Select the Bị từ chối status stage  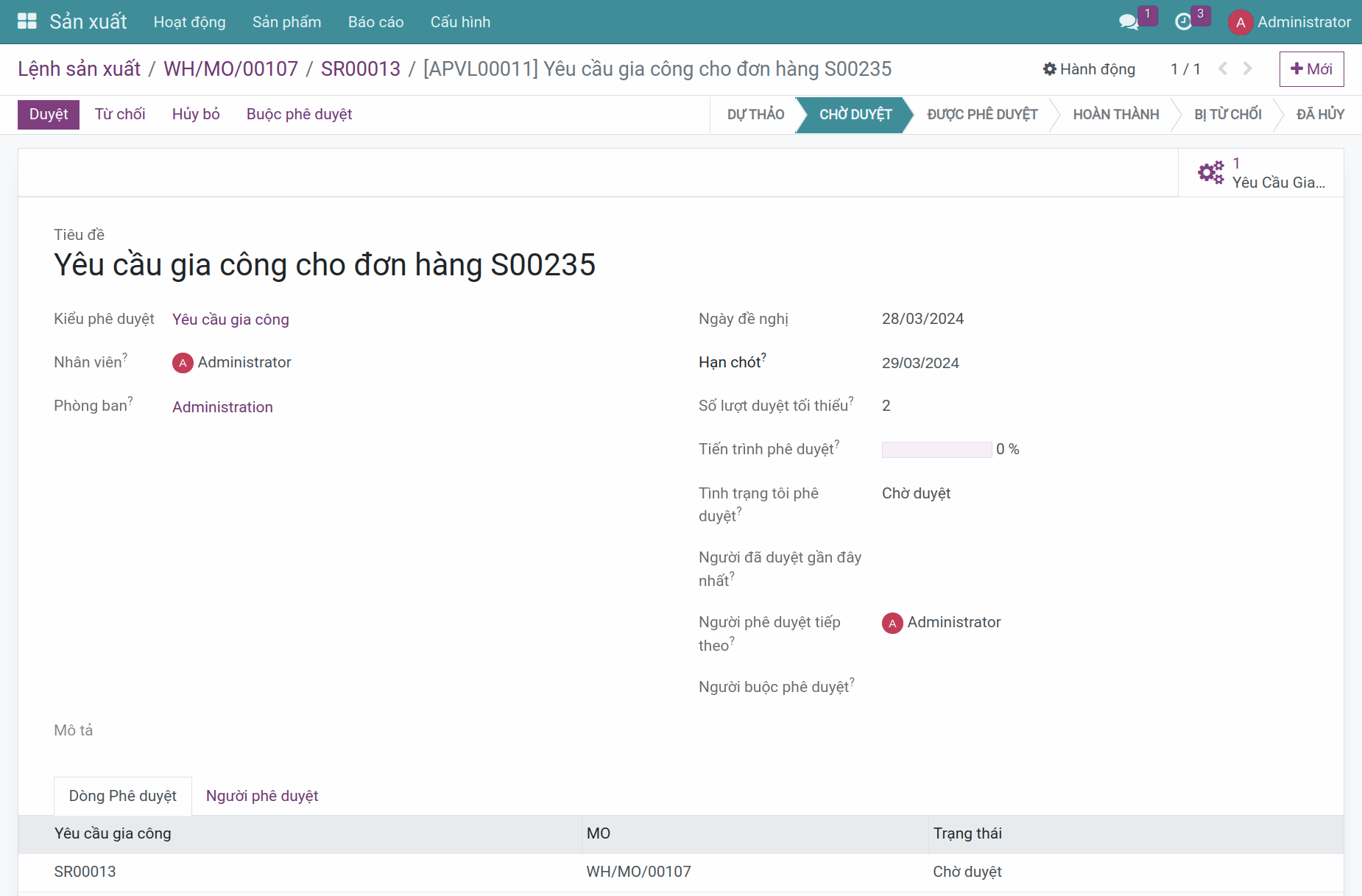tap(1228, 114)
